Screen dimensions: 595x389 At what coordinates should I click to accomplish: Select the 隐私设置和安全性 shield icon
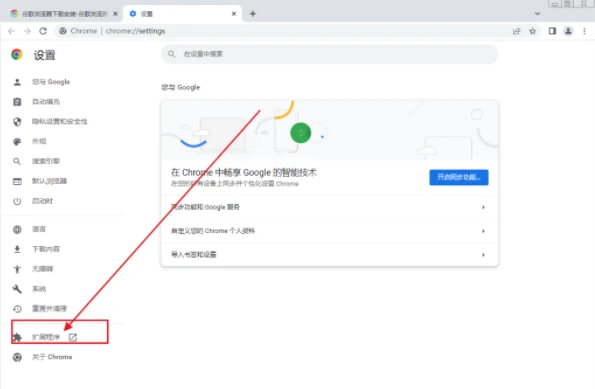point(17,121)
